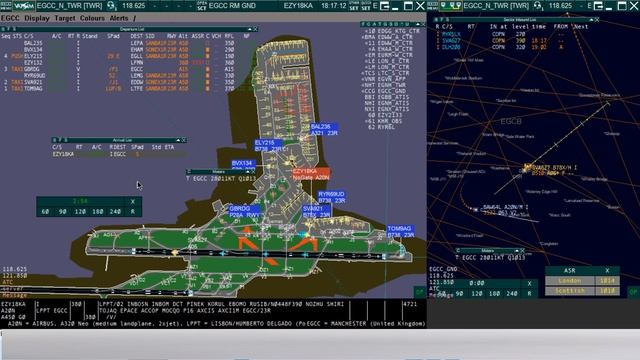Open the EGCC menu

10,18
